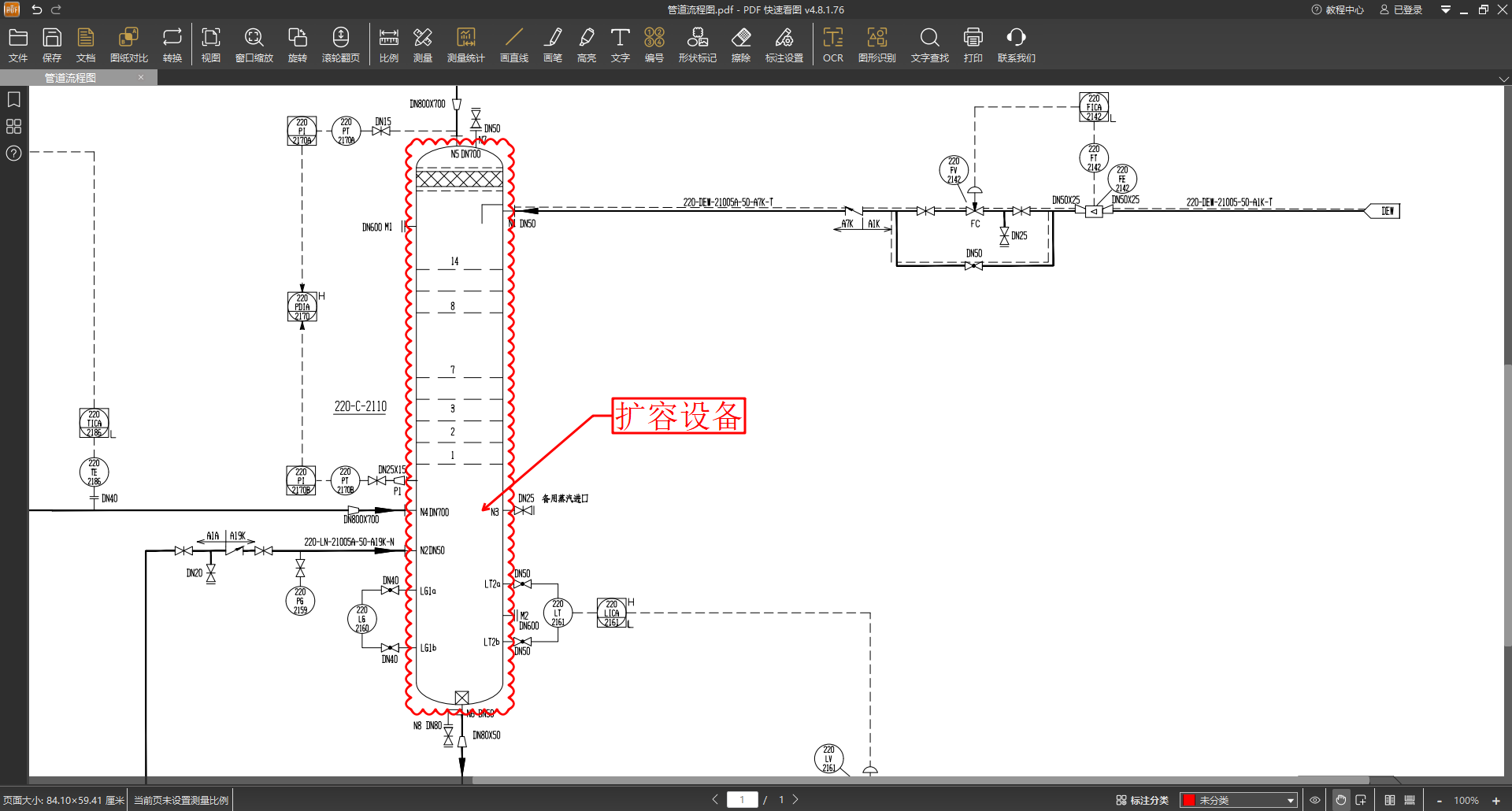The image size is (1512, 811).
Task: Open the 文件 file menu
Action: click(18, 45)
